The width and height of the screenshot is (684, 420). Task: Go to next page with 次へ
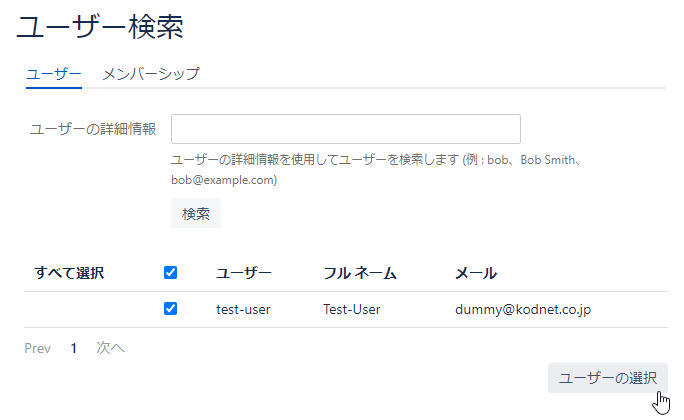point(110,349)
